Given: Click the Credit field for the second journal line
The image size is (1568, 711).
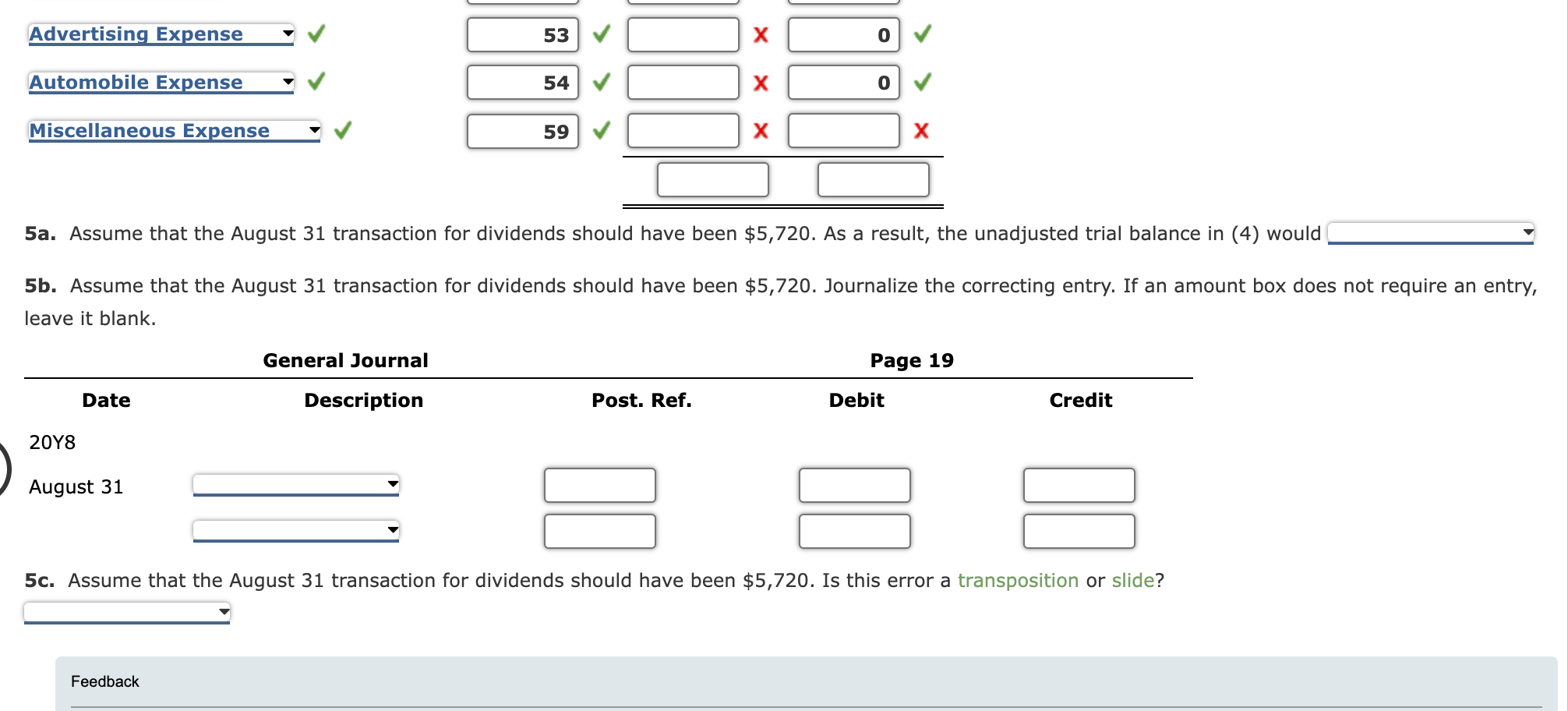Looking at the screenshot, I should (x=1079, y=532).
